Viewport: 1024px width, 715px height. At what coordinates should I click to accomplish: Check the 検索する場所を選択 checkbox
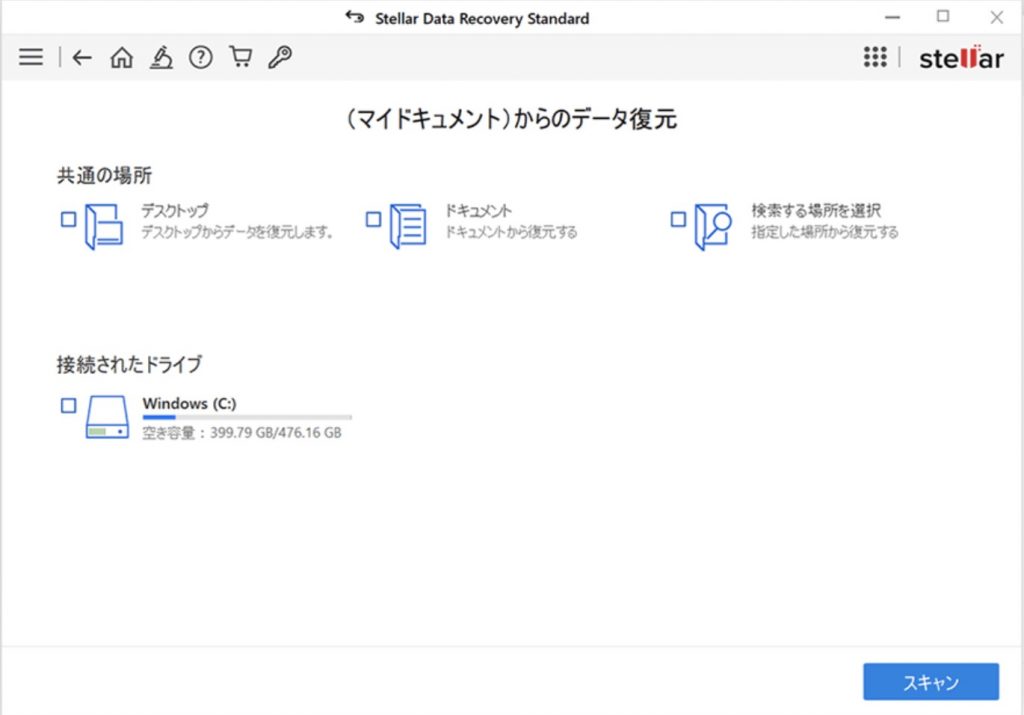point(679,219)
